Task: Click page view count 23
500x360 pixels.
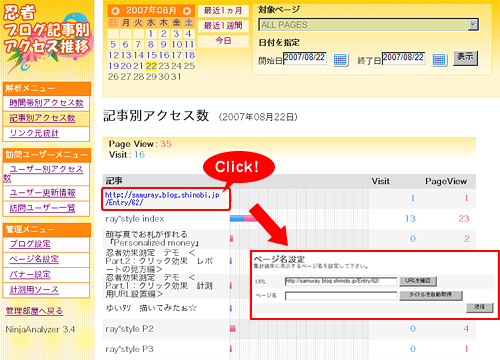Action: pos(464,219)
